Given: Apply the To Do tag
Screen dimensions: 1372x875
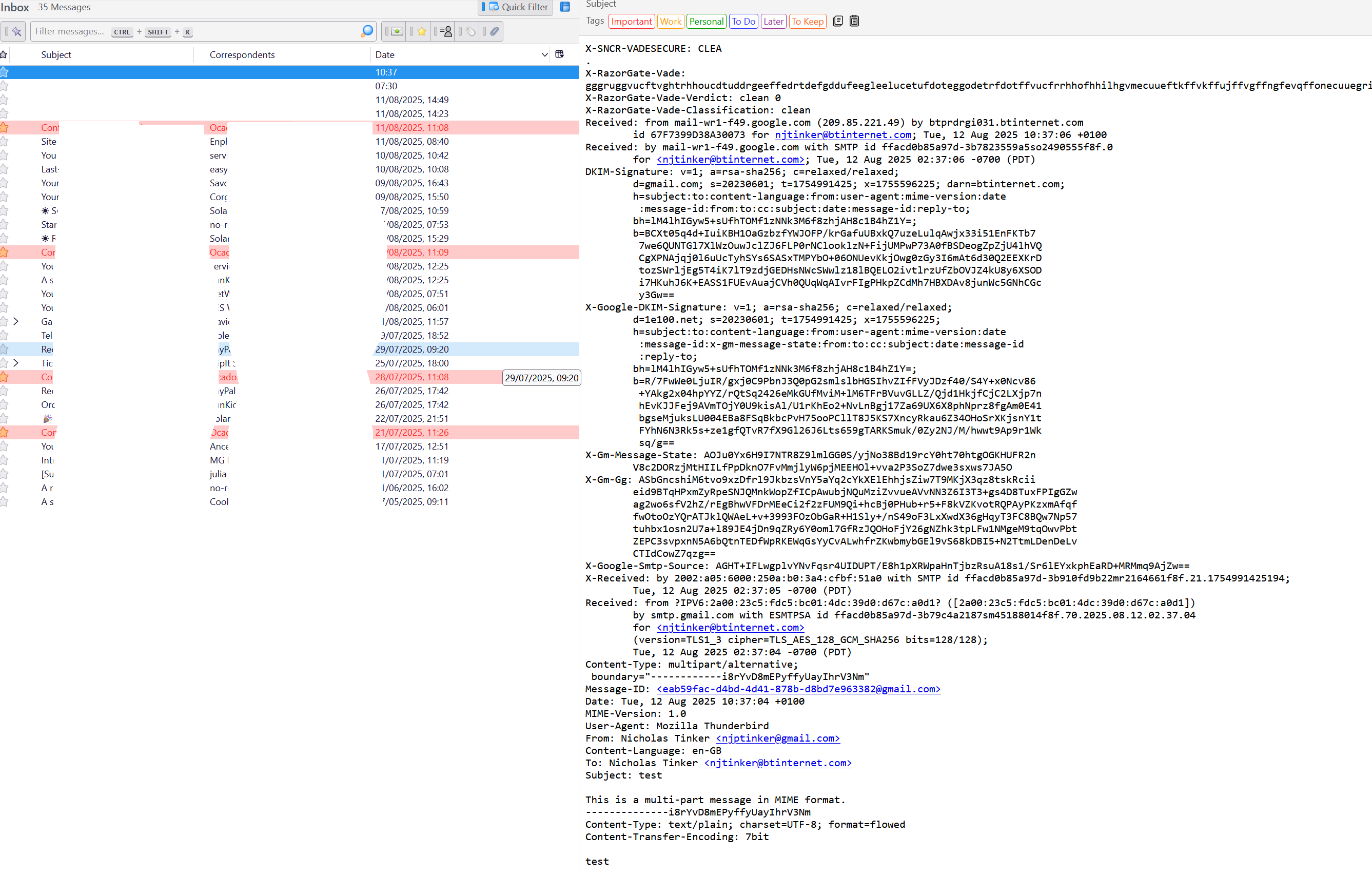Looking at the screenshot, I should 742,21.
